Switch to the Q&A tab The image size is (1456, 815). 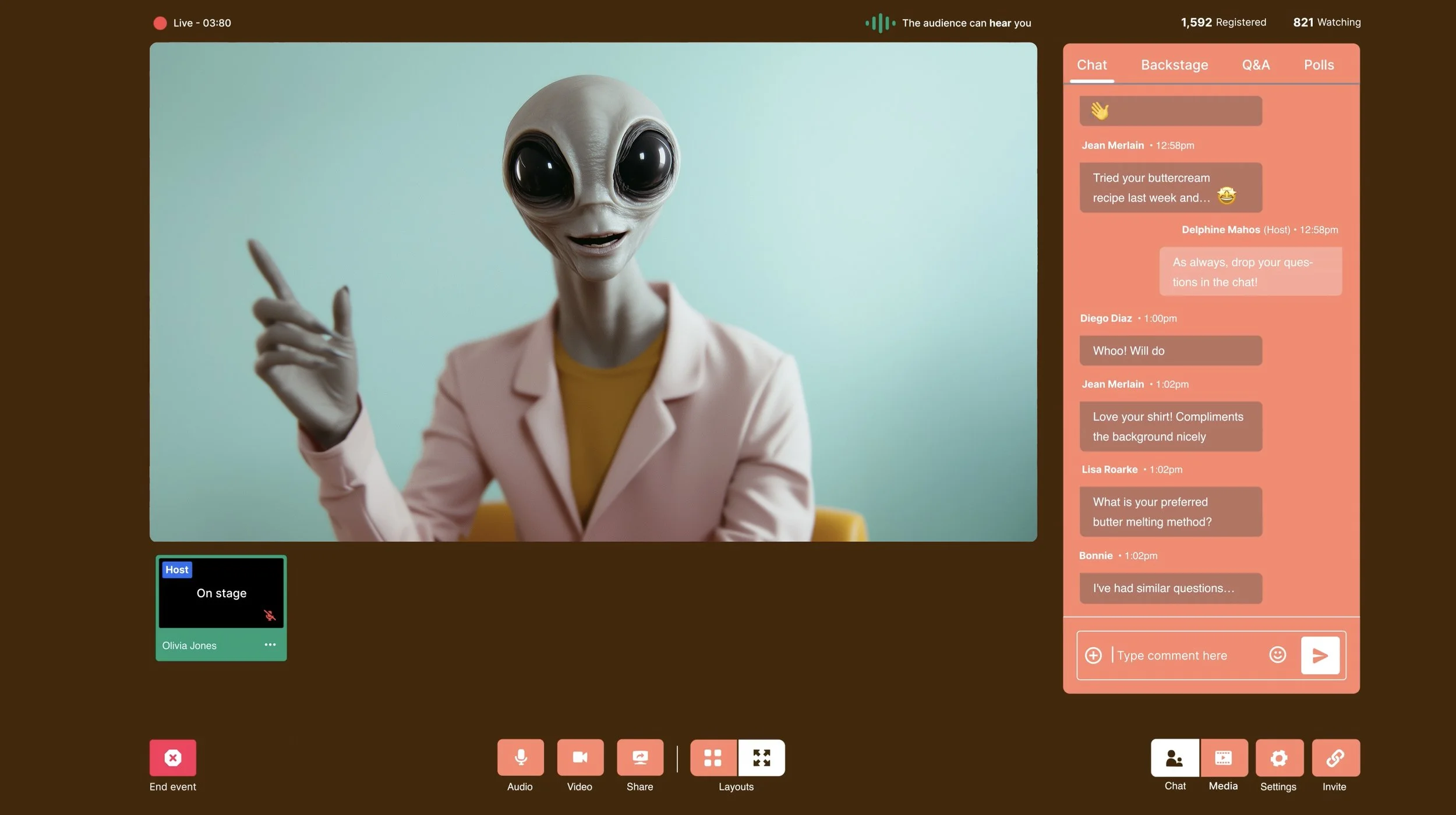pyautogui.click(x=1256, y=65)
